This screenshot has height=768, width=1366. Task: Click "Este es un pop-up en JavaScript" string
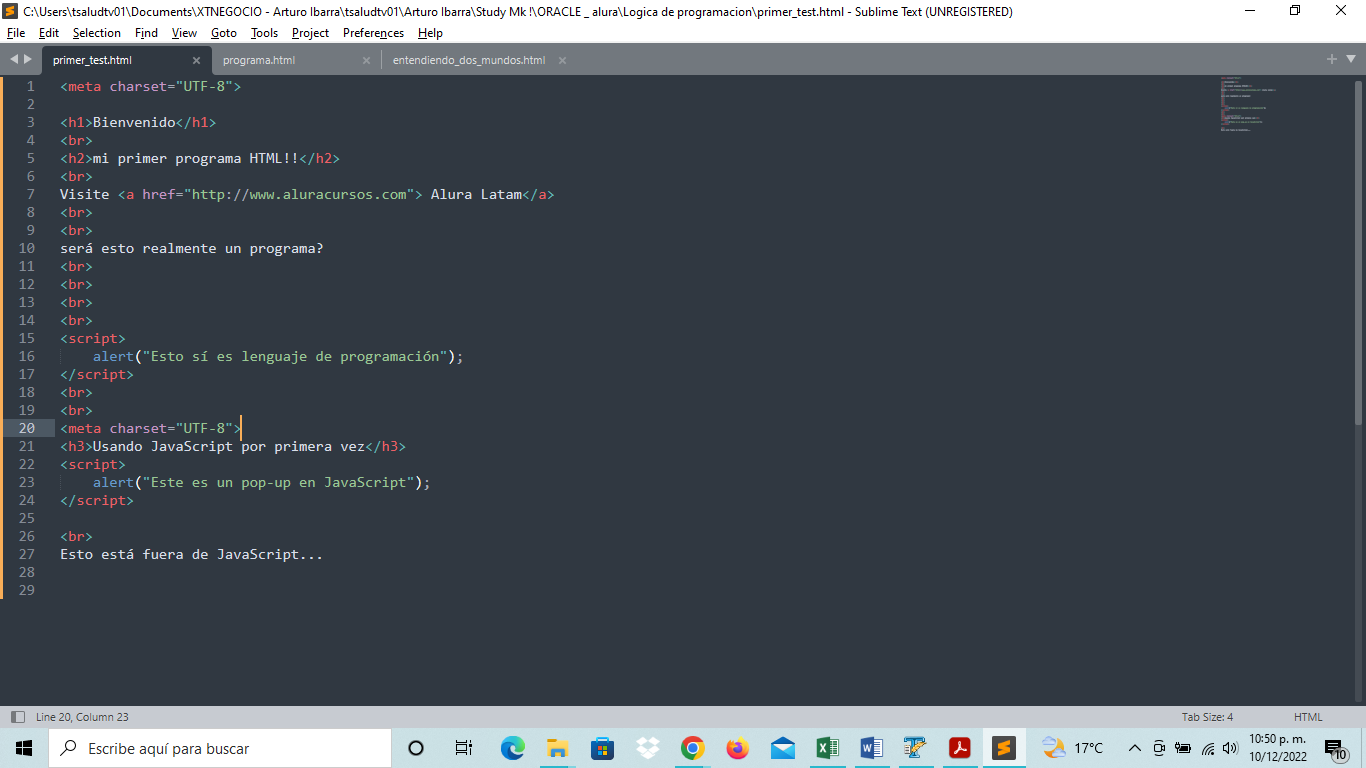279,482
